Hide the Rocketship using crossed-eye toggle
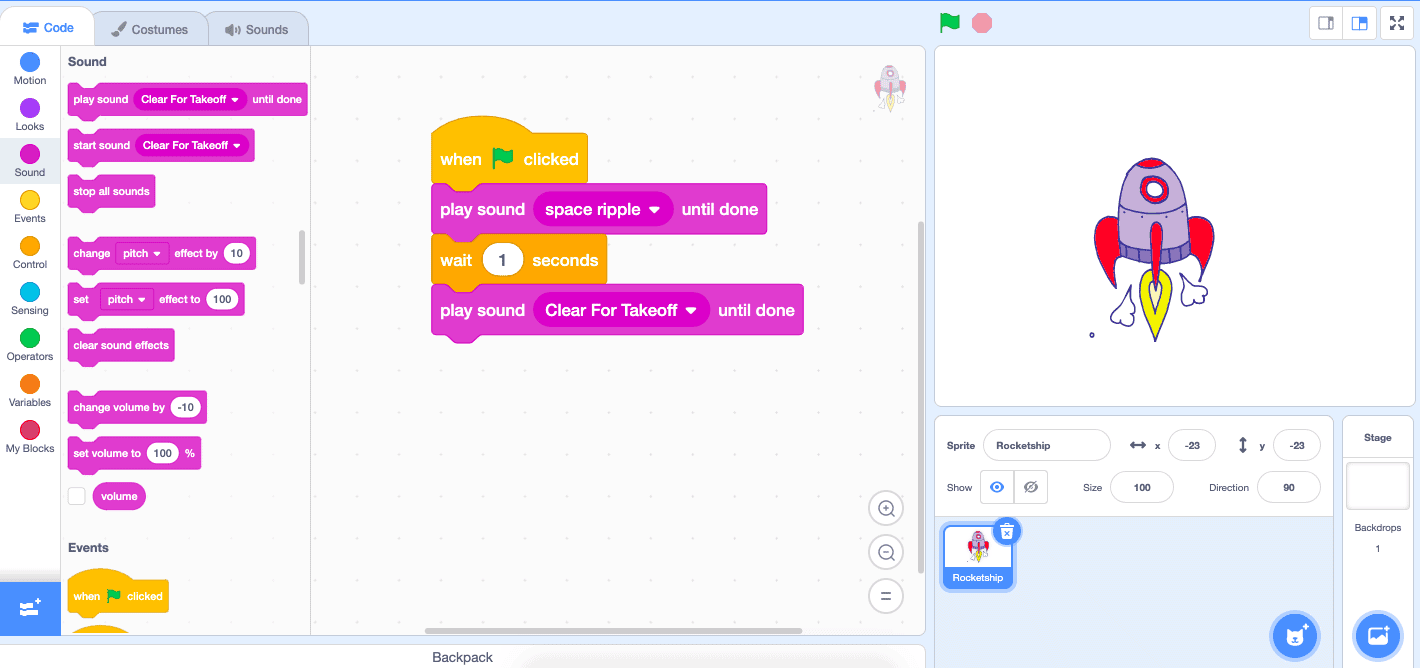Viewport: 1420px width, 668px height. tap(1030, 487)
